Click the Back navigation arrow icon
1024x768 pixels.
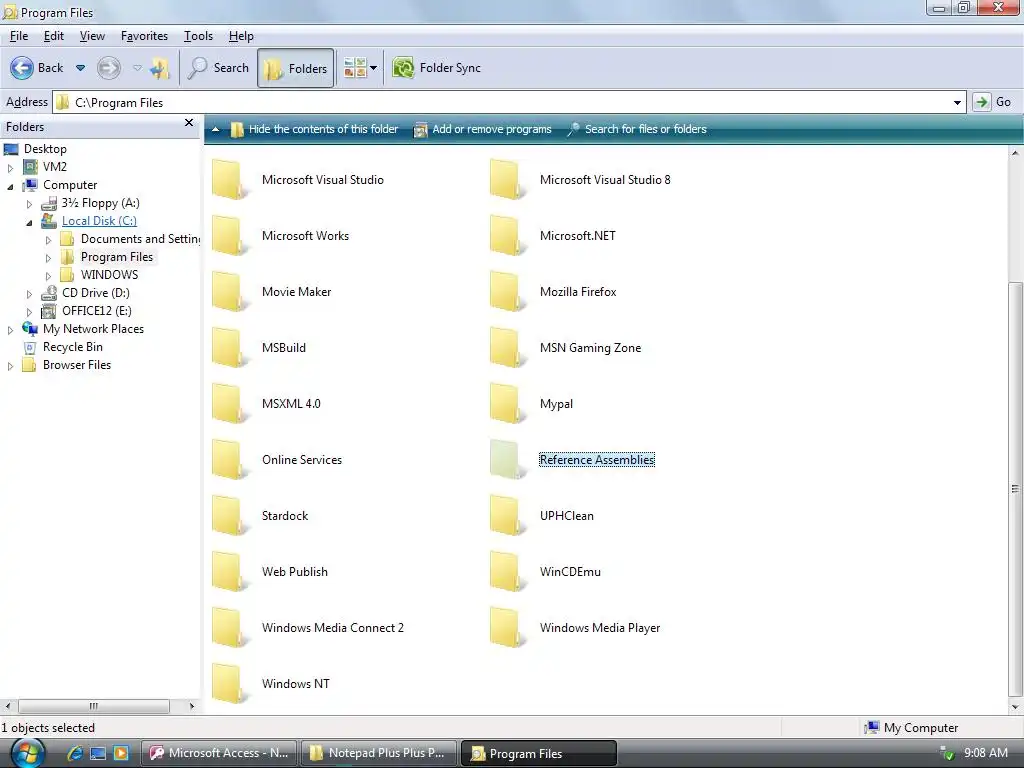pyautogui.click(x=22, y=68)
